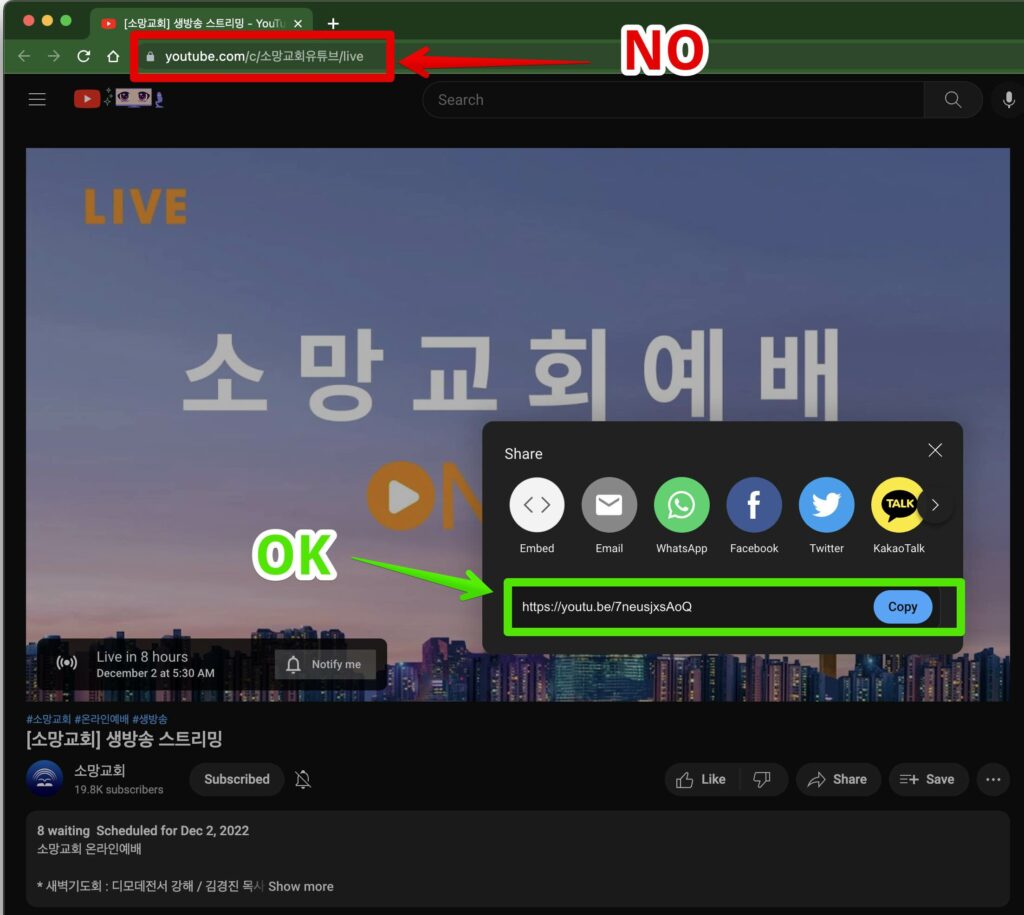The image size is (1024, 915).
Task: Close the Share dialog
Action: pos(935,450)
